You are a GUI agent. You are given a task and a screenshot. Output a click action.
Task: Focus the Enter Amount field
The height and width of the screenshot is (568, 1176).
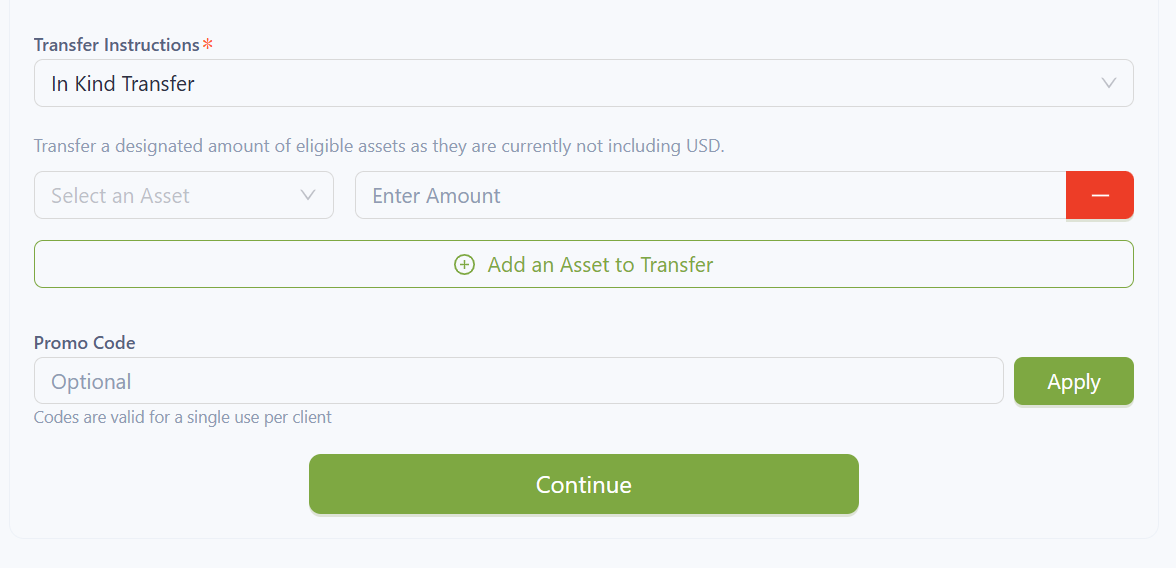point(710,195)
